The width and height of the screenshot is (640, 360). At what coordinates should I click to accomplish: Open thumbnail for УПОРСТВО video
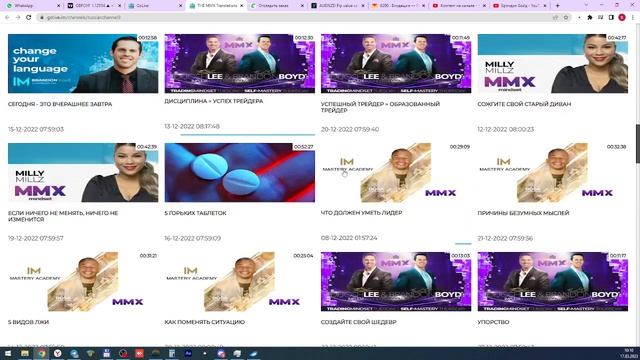(x=553, y=281)
